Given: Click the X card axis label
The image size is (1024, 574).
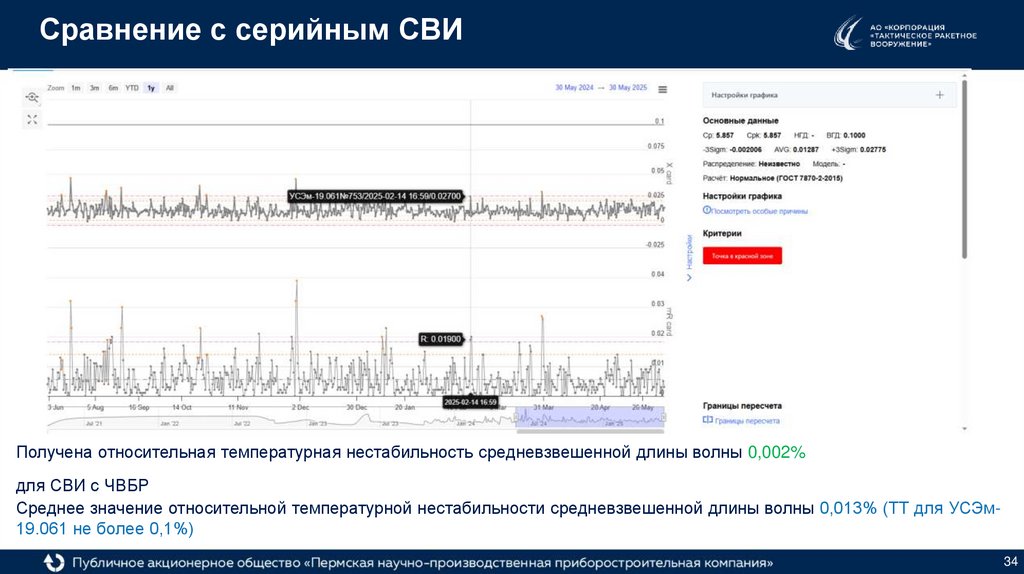Looking at the screenshot, I should click(x=669, y=173).
